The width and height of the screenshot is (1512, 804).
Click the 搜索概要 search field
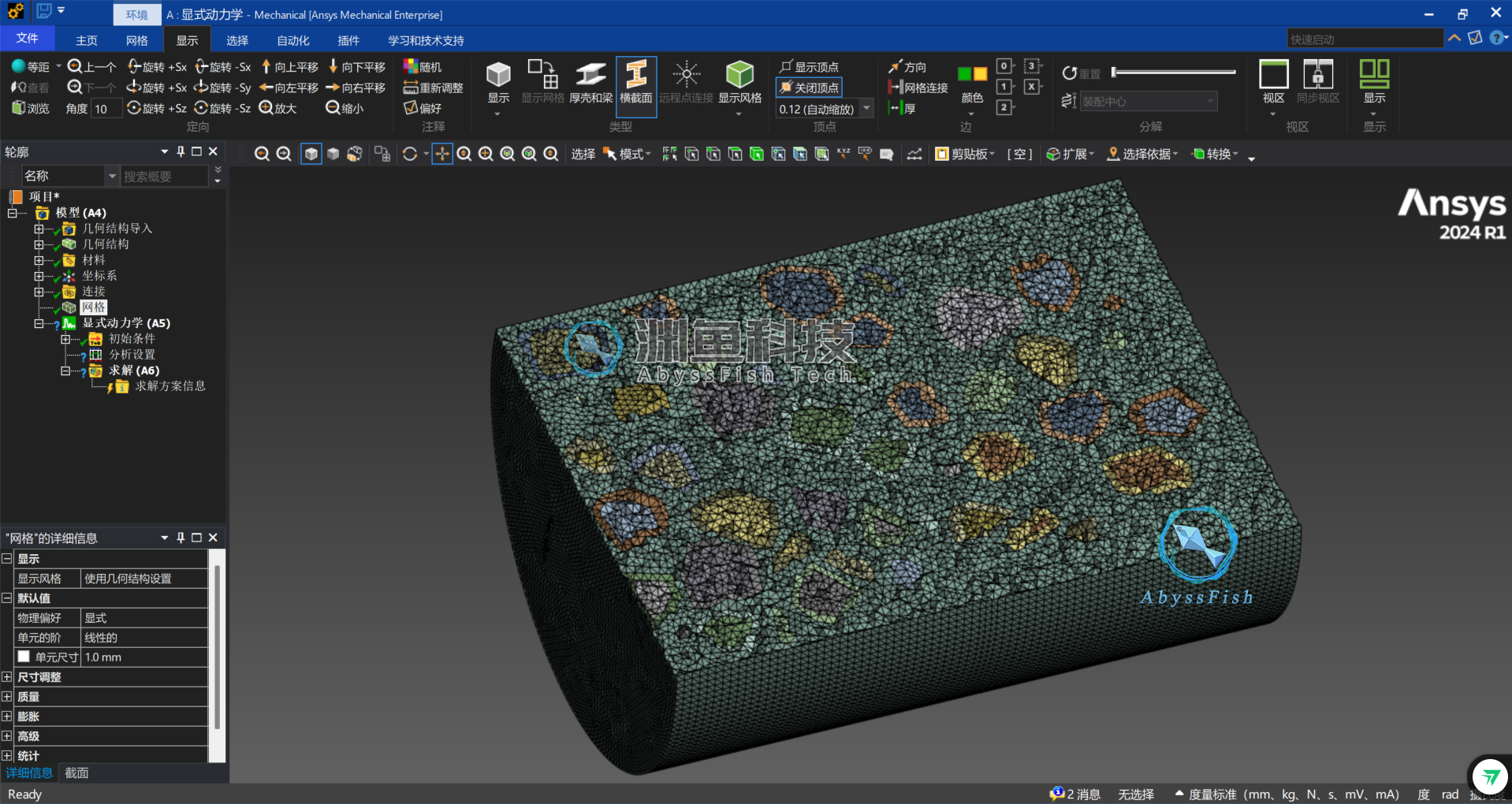tap(164, 177)
